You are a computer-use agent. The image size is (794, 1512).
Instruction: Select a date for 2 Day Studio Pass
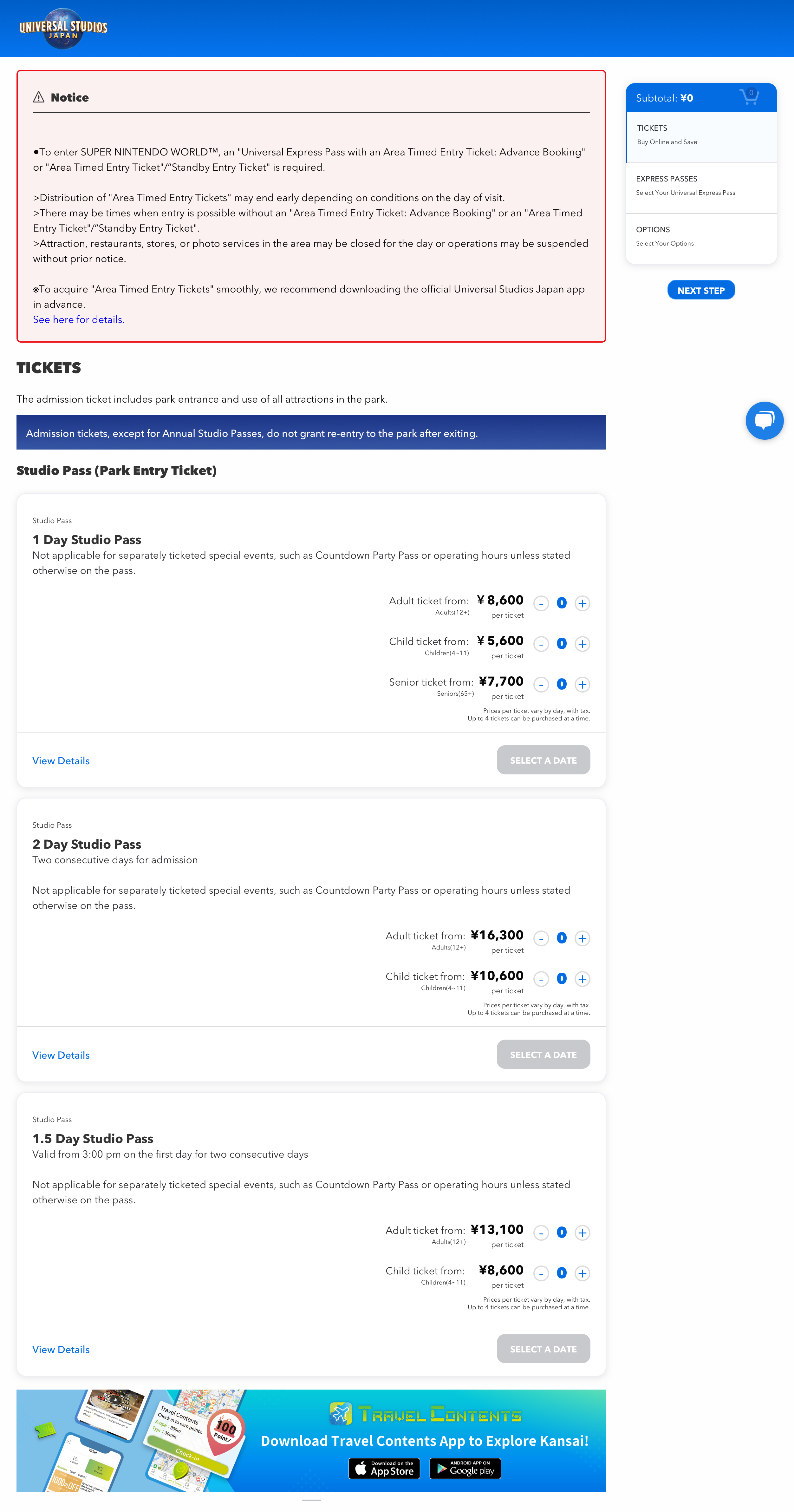[543, 1055]
